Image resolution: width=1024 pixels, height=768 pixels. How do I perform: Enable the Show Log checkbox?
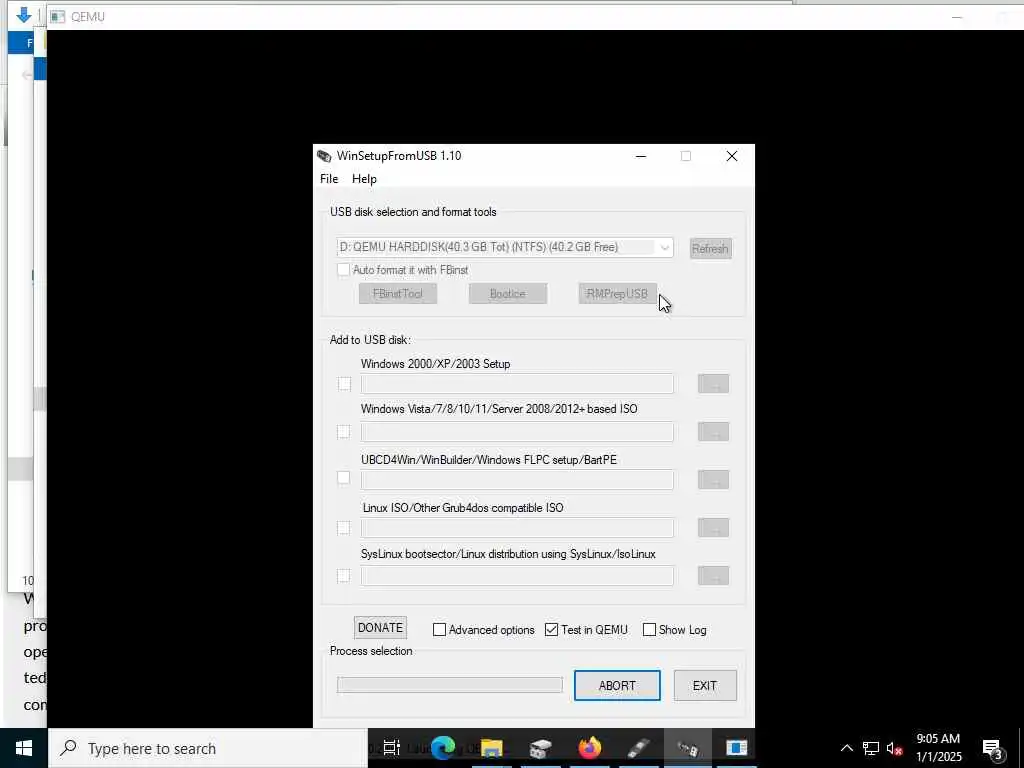coord(649,630)
